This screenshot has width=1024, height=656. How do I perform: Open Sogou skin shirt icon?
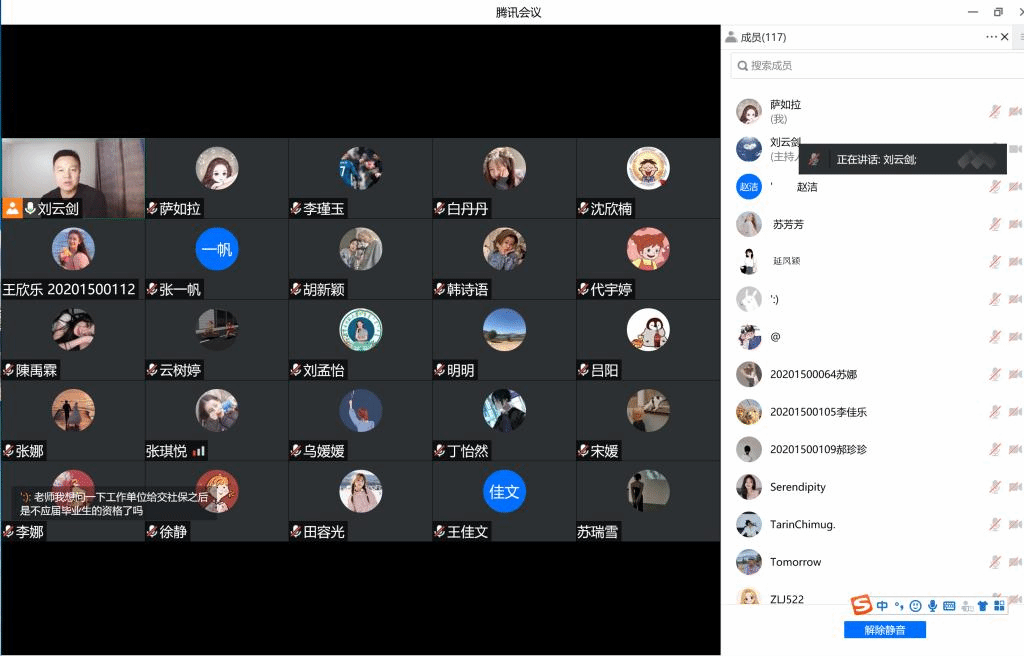pyautogui.click(x=982, y=606)
